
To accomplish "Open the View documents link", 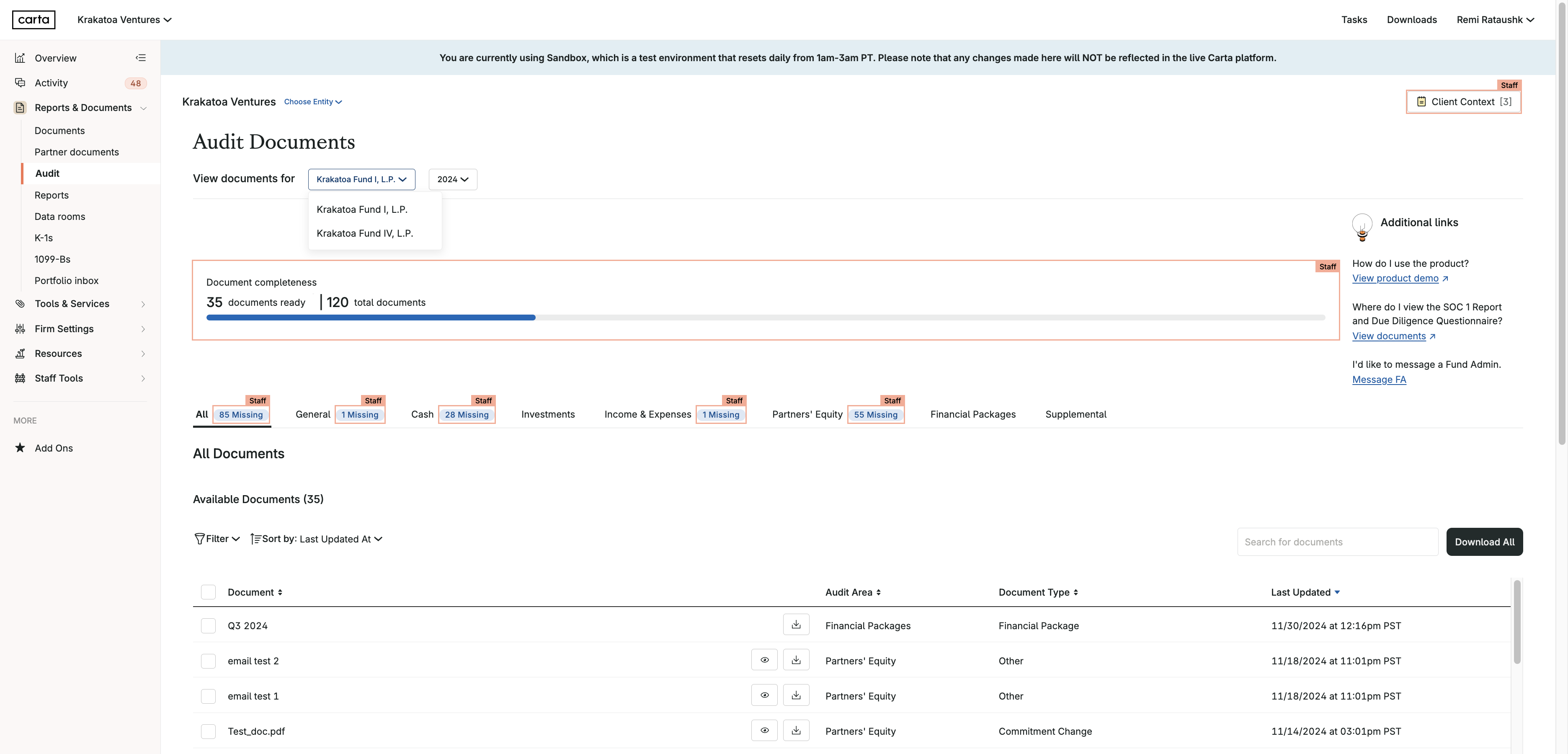I will (x=1393, y=336).
